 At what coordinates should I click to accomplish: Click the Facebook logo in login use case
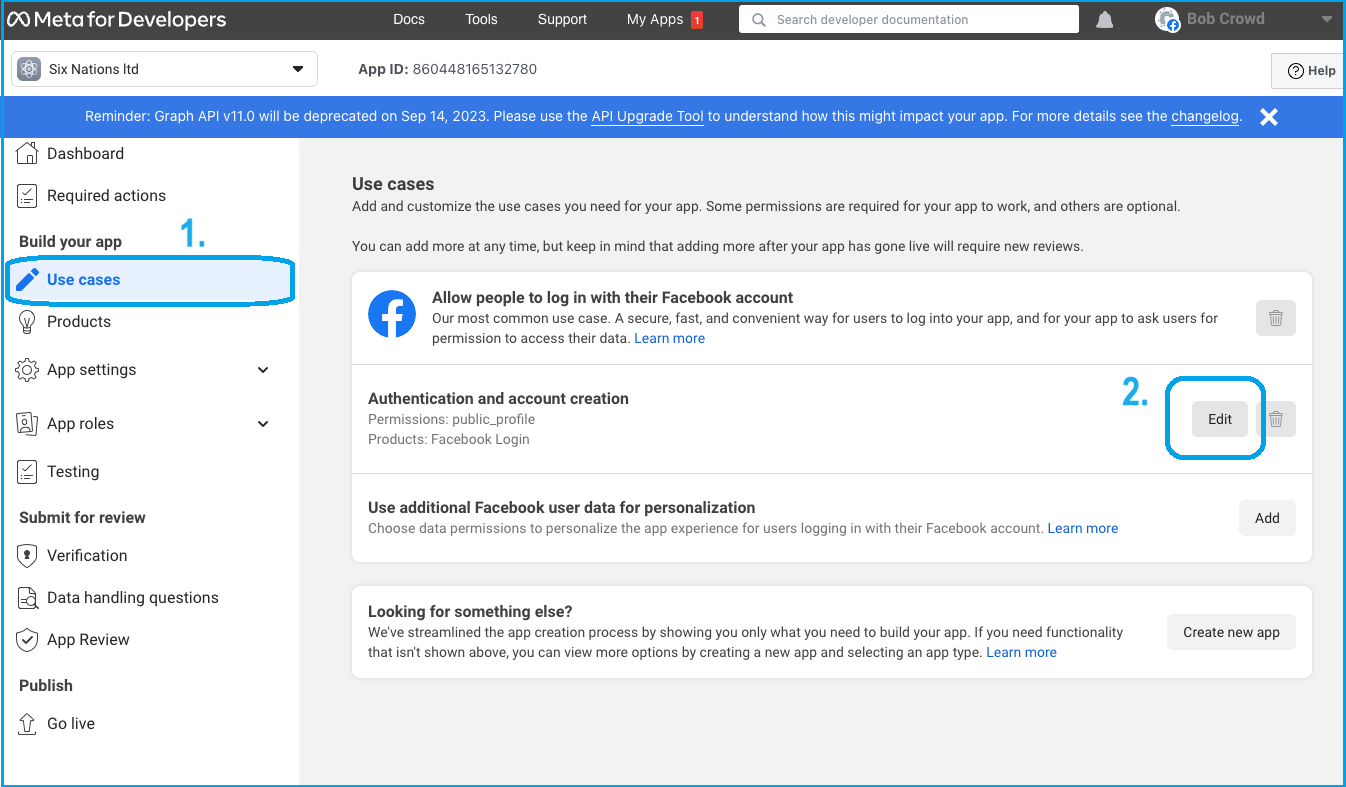tap(392, 315)
